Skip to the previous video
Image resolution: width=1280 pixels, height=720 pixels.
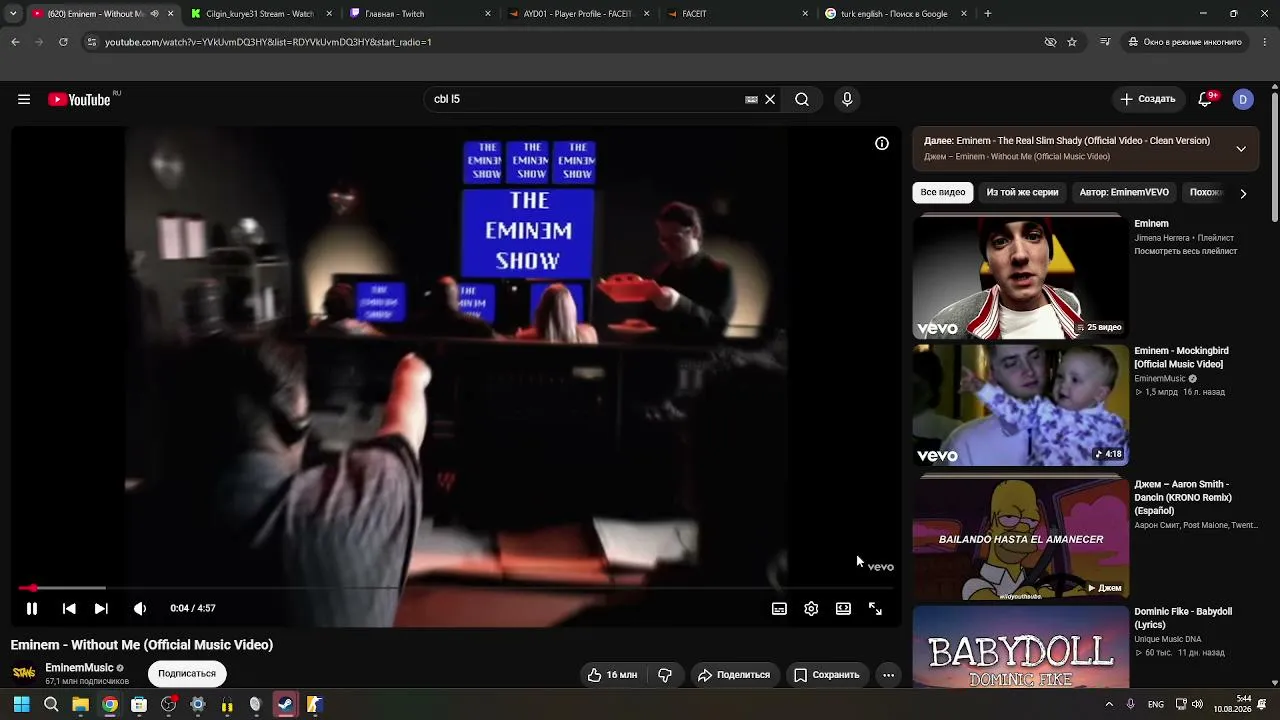point(69,608)
